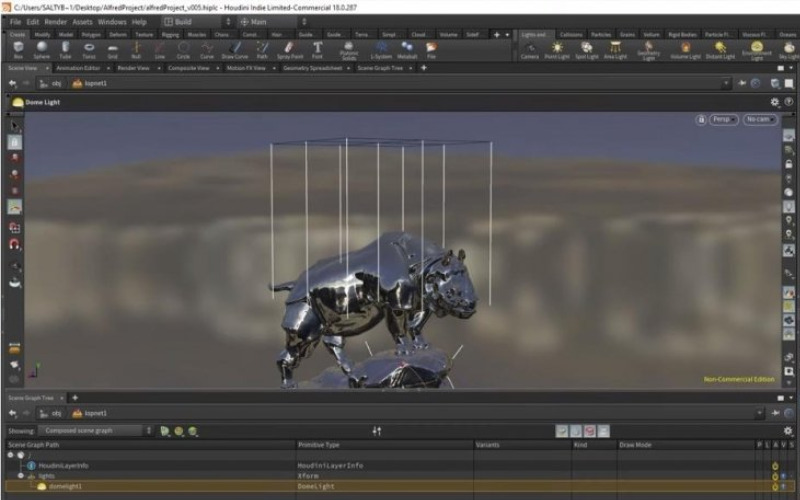Select the Torus shelf tool
This screenshot has width=800, height=500.
pyautogui.click(x=89, y=50)
